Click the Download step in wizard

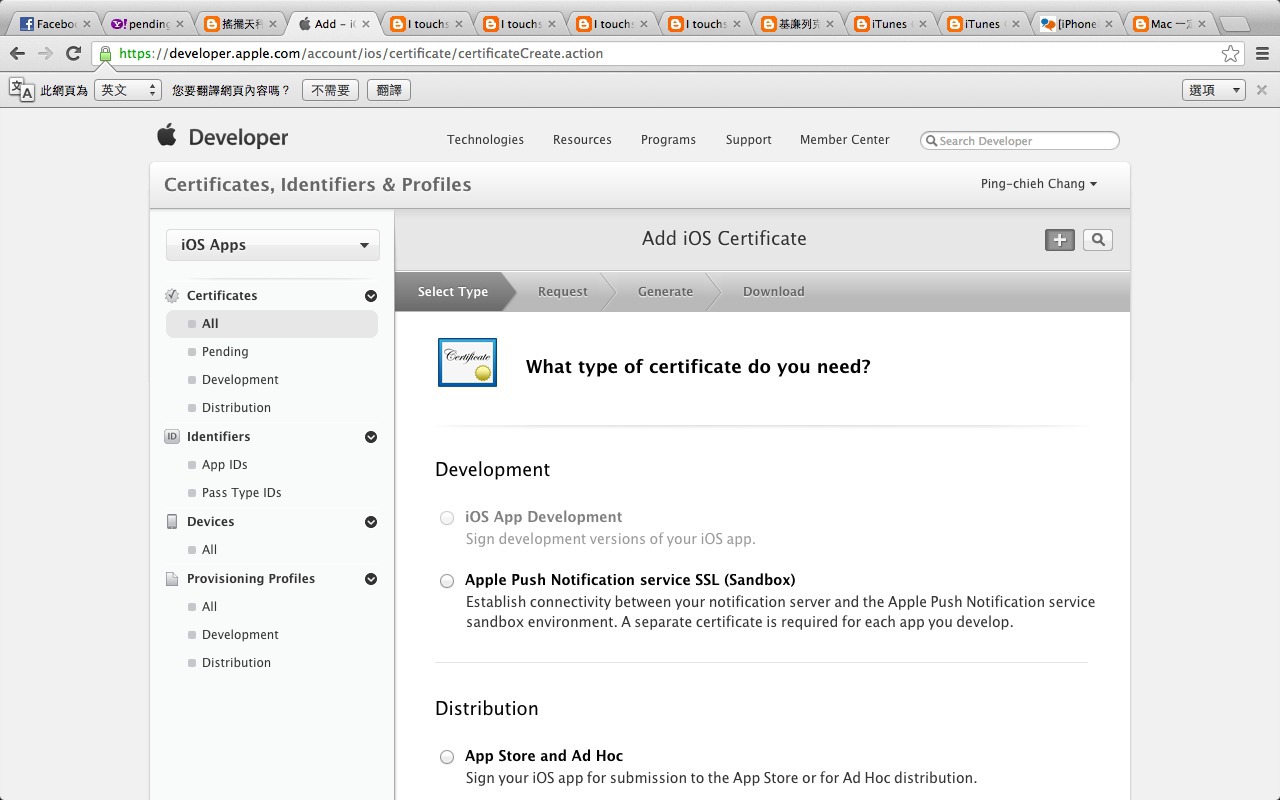pyautogui.click(x=773, y=292)
